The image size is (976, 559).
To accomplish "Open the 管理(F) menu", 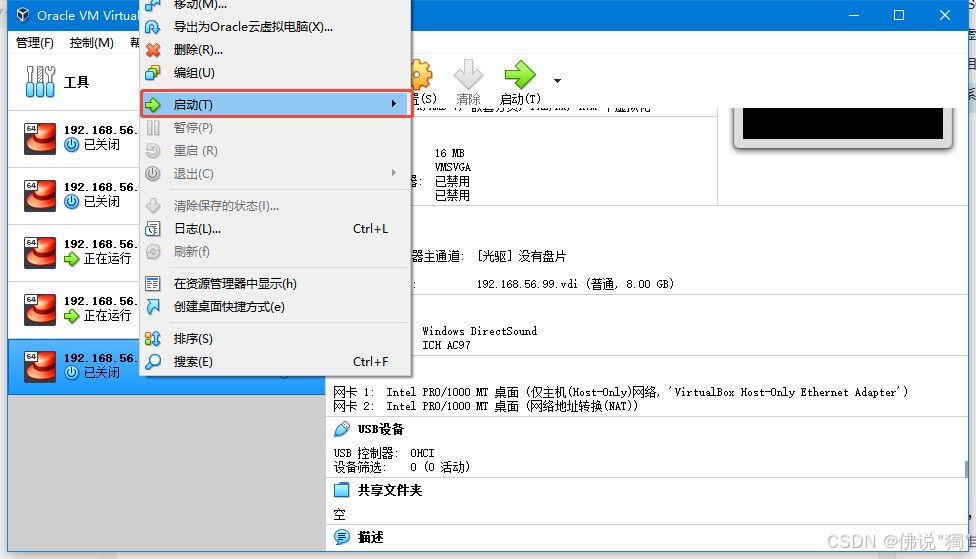I will [x=35, y=42].
